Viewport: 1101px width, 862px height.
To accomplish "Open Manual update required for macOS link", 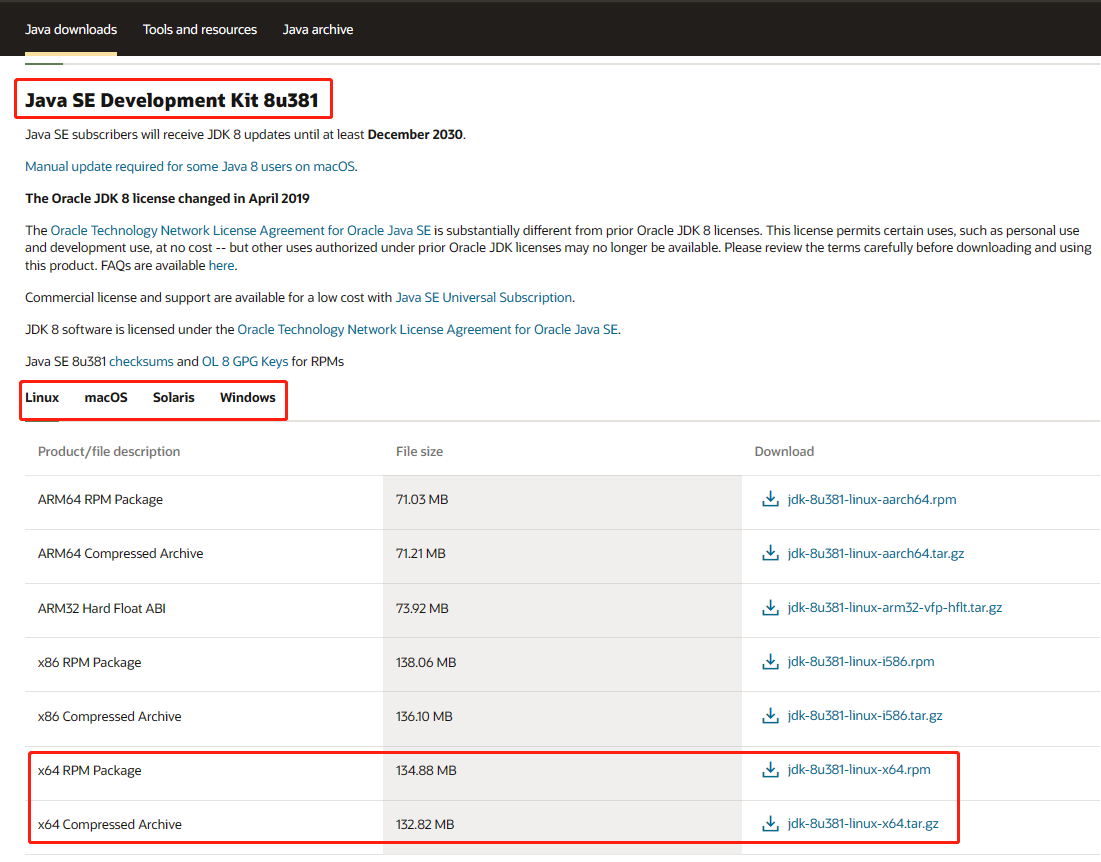I will [190, 166].
